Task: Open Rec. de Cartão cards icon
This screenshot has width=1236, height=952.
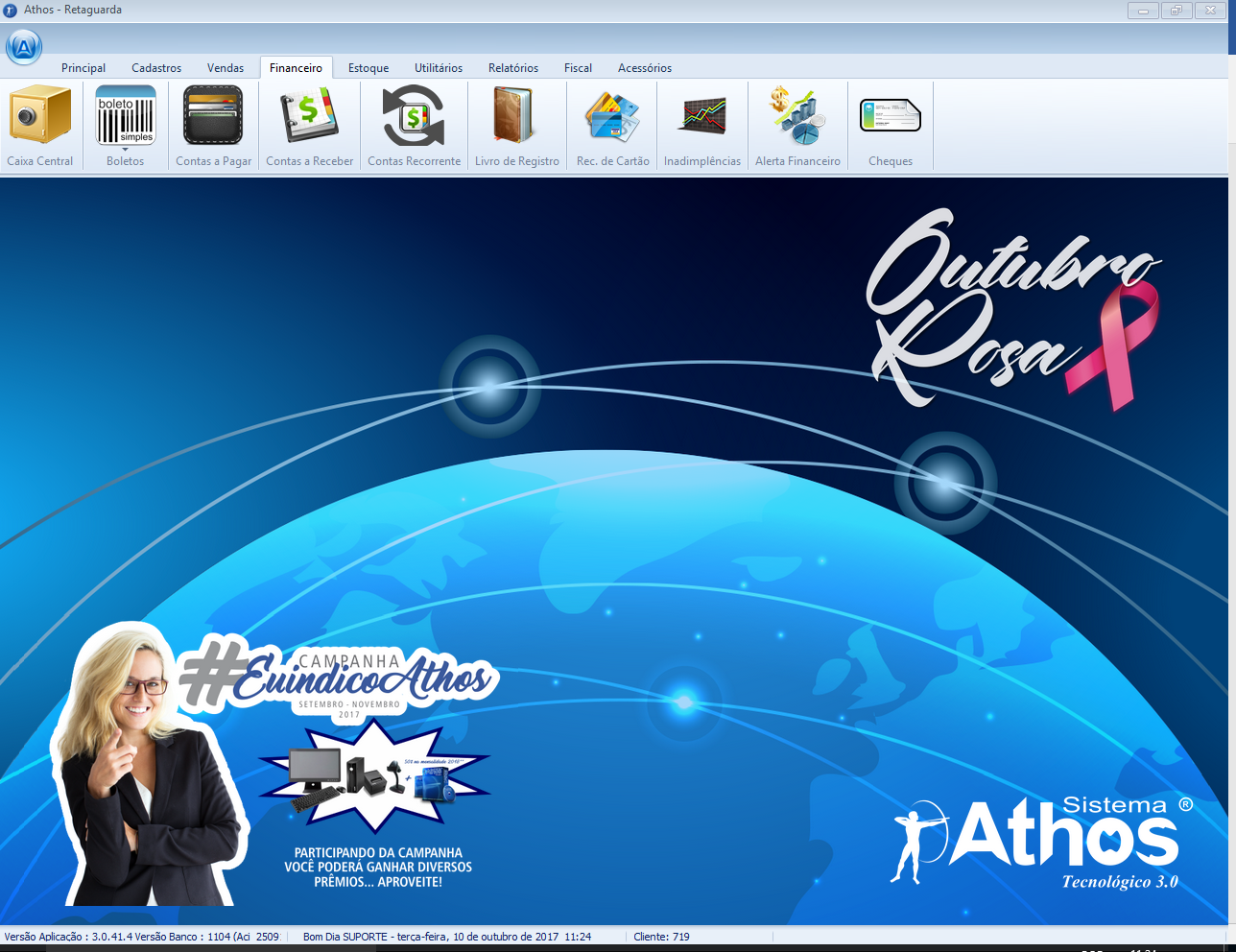Action: click(612, 116)
